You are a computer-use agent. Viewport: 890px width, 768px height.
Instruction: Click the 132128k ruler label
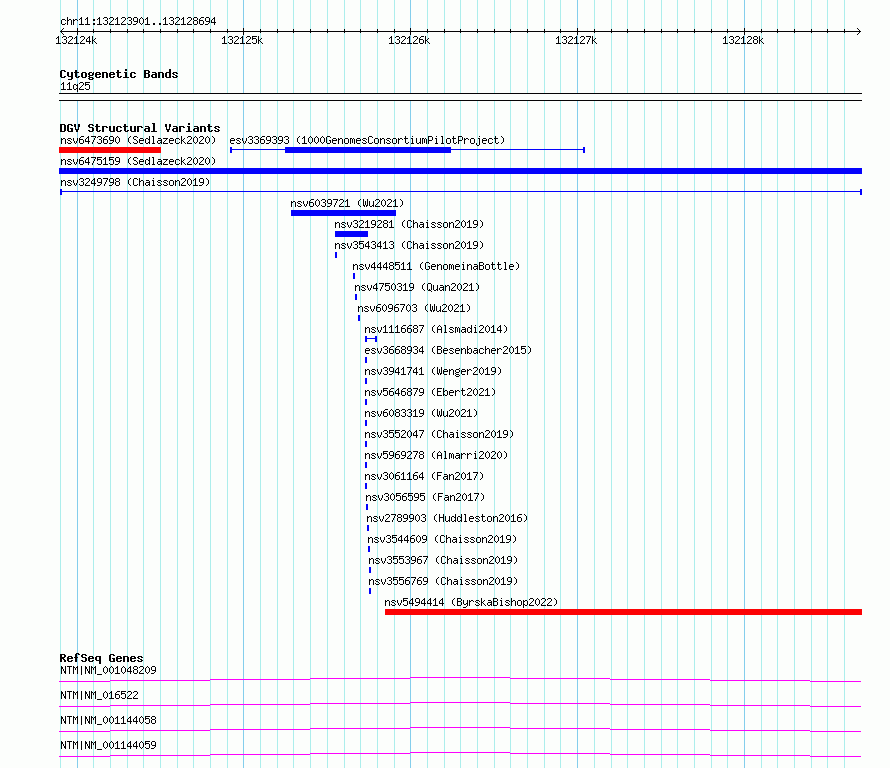point(743,40)
